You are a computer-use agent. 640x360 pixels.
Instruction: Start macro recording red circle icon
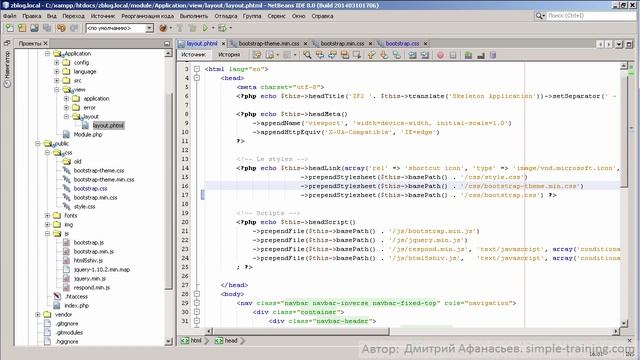click(x=440, y=55)
